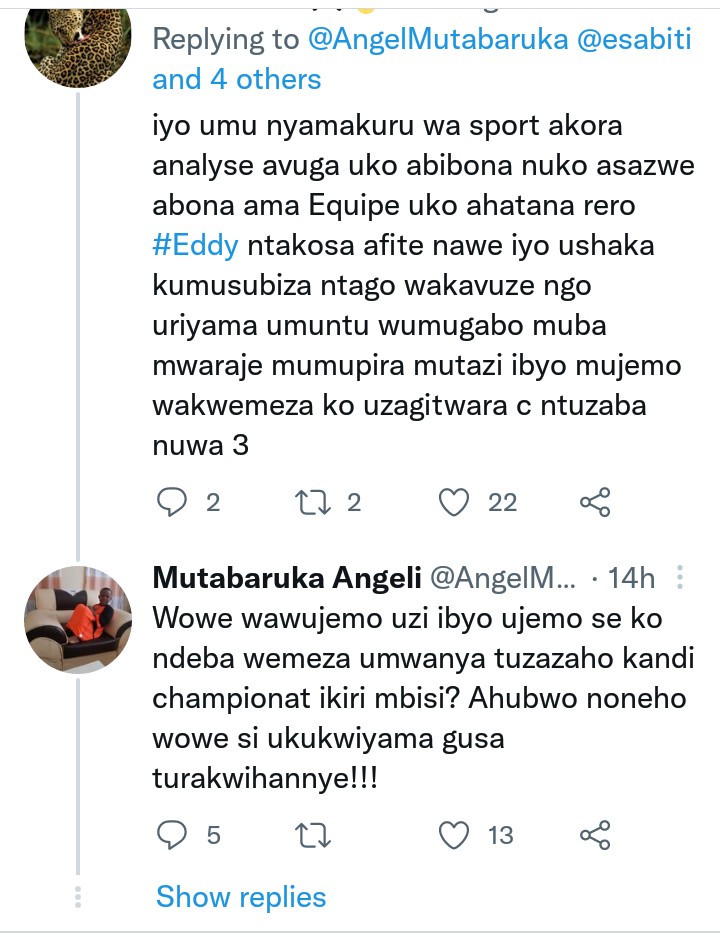Retweet Mutabaruka Angeli's tweet

coord(317,834)
